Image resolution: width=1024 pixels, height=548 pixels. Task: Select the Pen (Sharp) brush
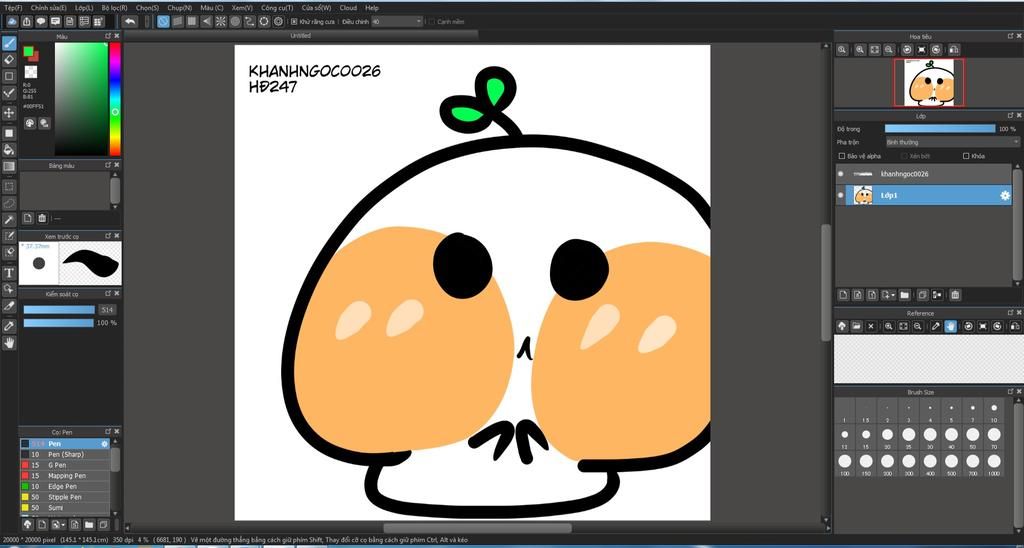pos(65,455)
